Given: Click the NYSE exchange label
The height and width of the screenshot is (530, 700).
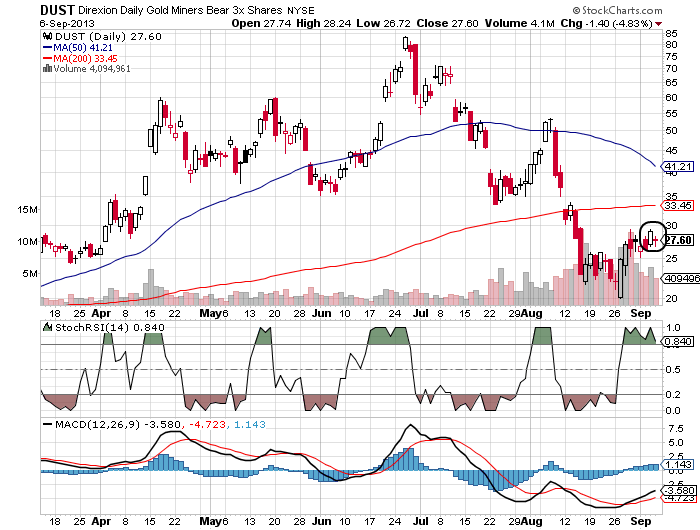Looking at the screenshot, I should (x=300, y=10).
